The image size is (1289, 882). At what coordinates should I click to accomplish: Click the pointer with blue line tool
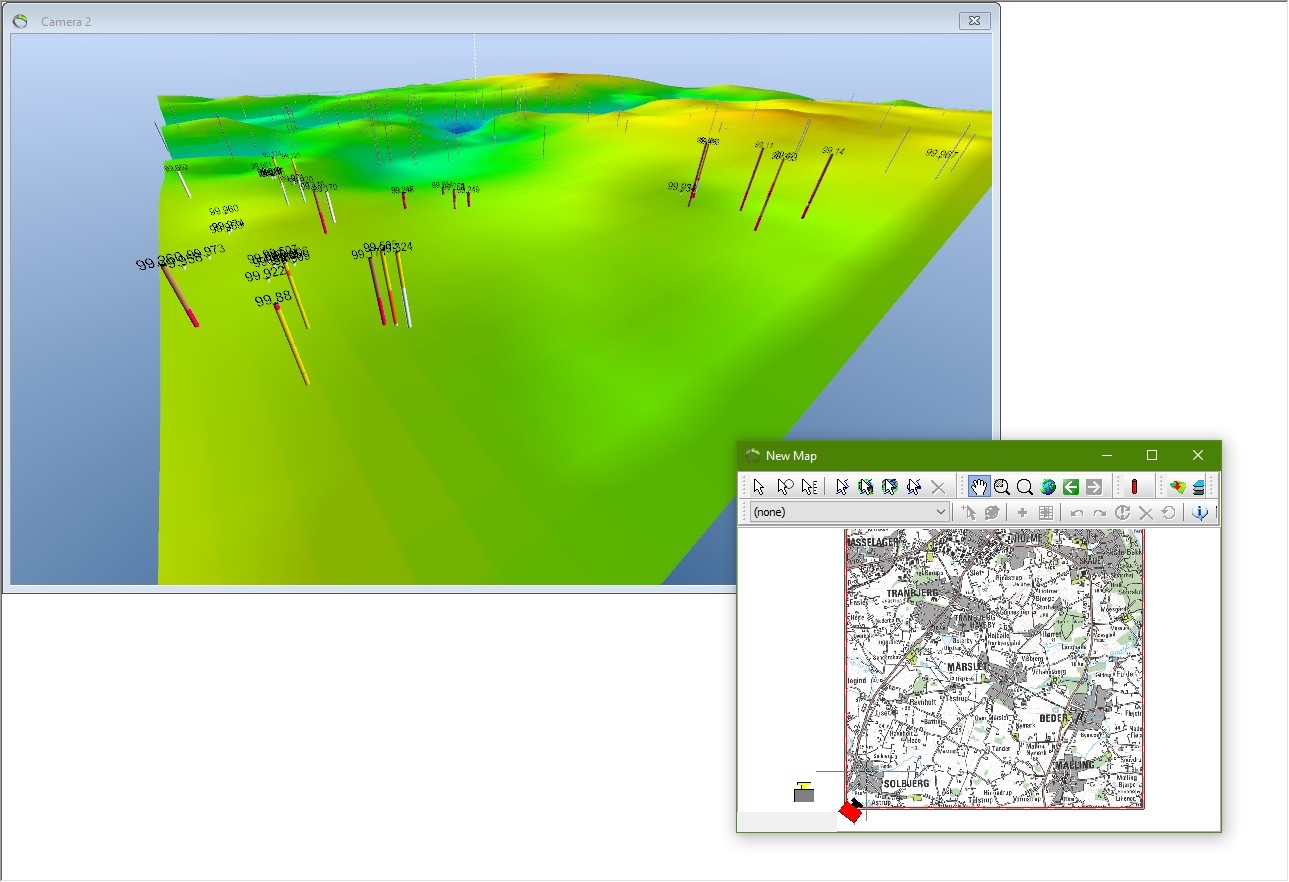(x=842, y=487)
